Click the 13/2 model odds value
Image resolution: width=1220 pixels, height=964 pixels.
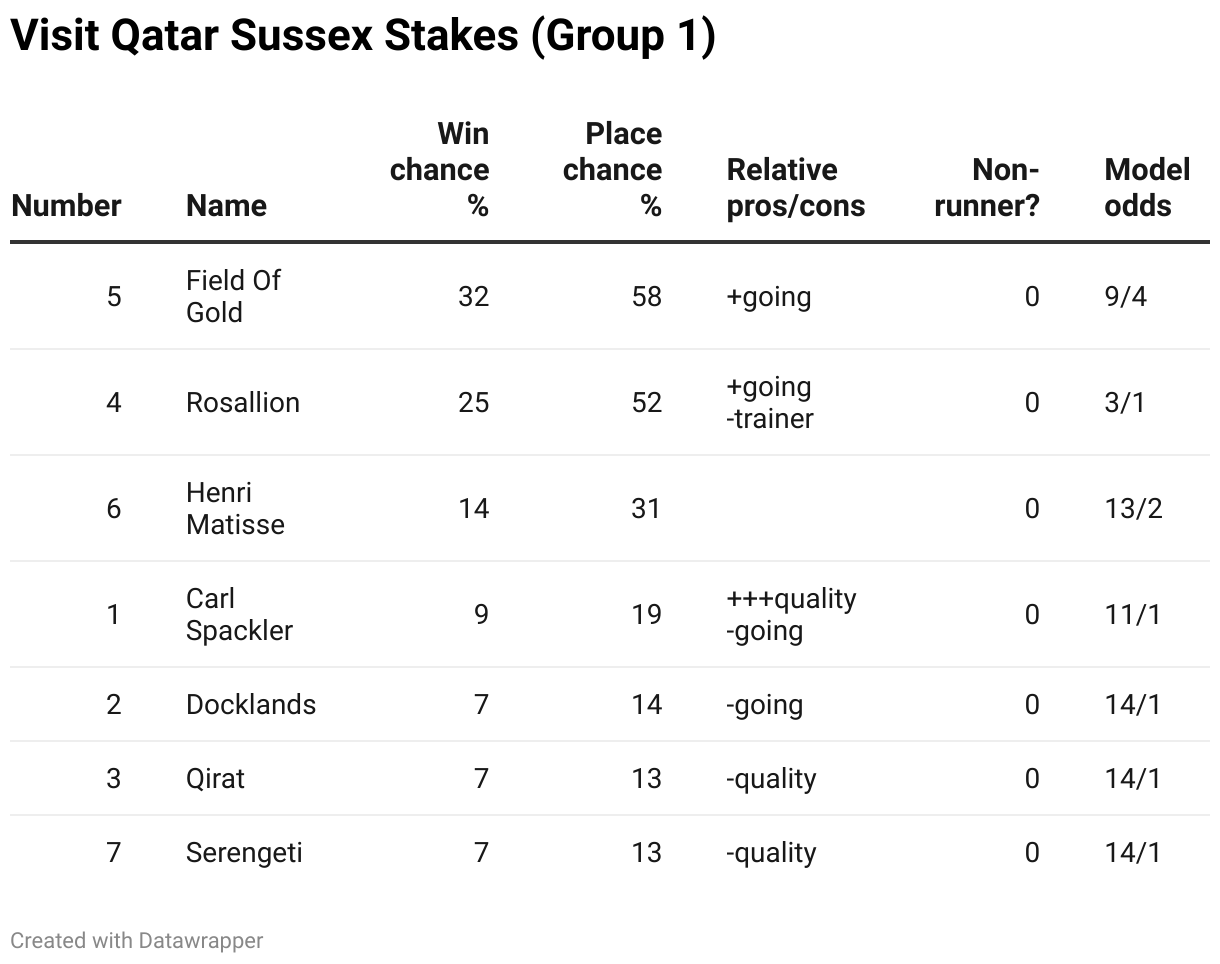point(1133,508)
